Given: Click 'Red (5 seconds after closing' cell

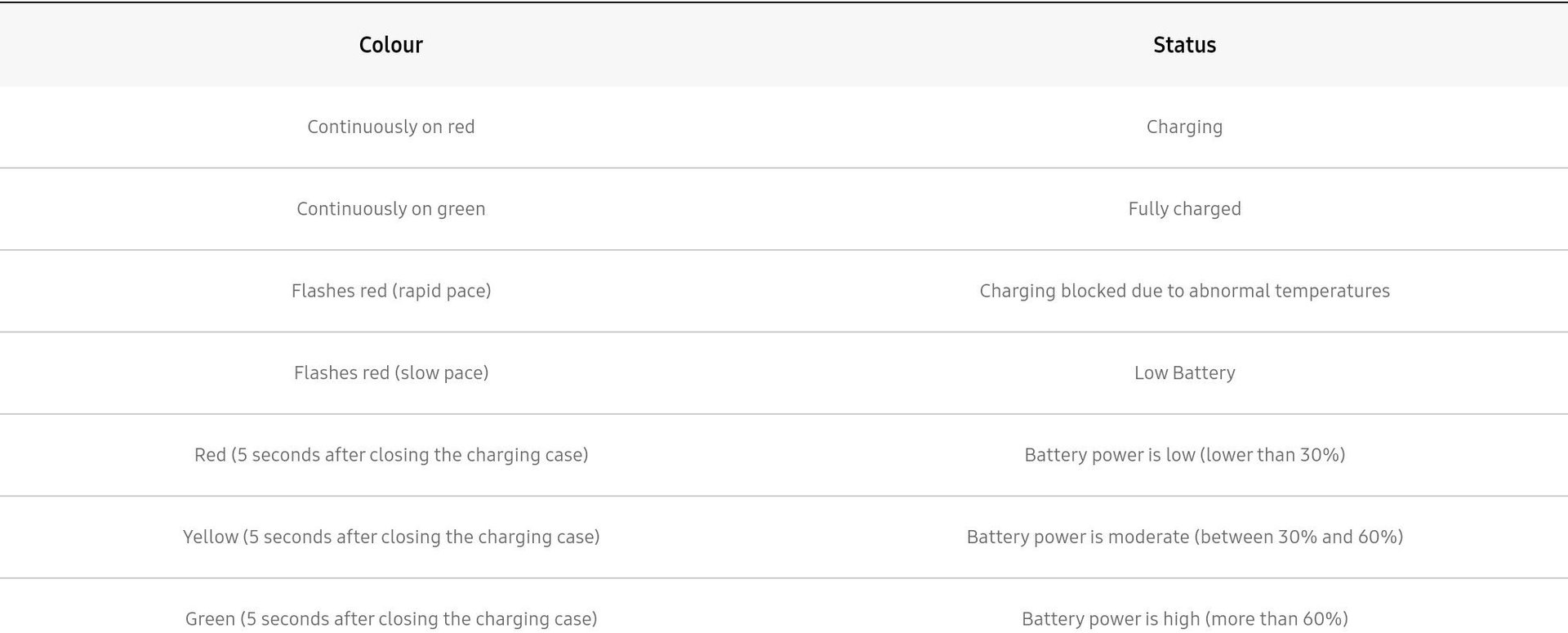Looking at the screenshot, I should point(390,455).
